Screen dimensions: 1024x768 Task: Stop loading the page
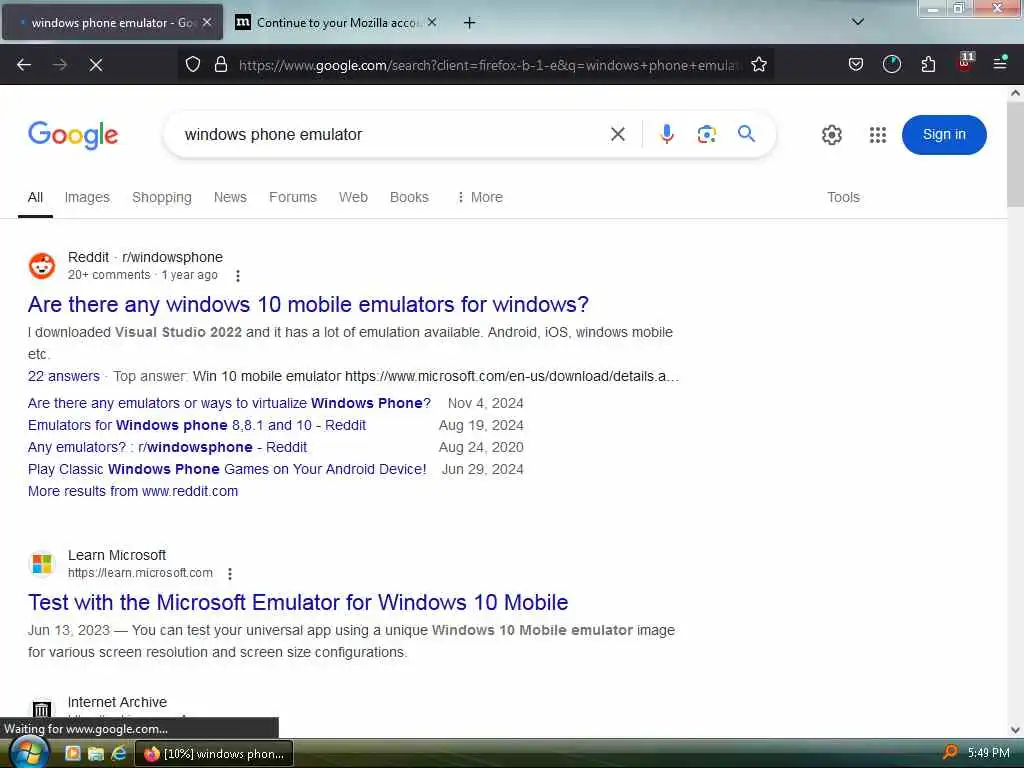click(x=95, y=65)
